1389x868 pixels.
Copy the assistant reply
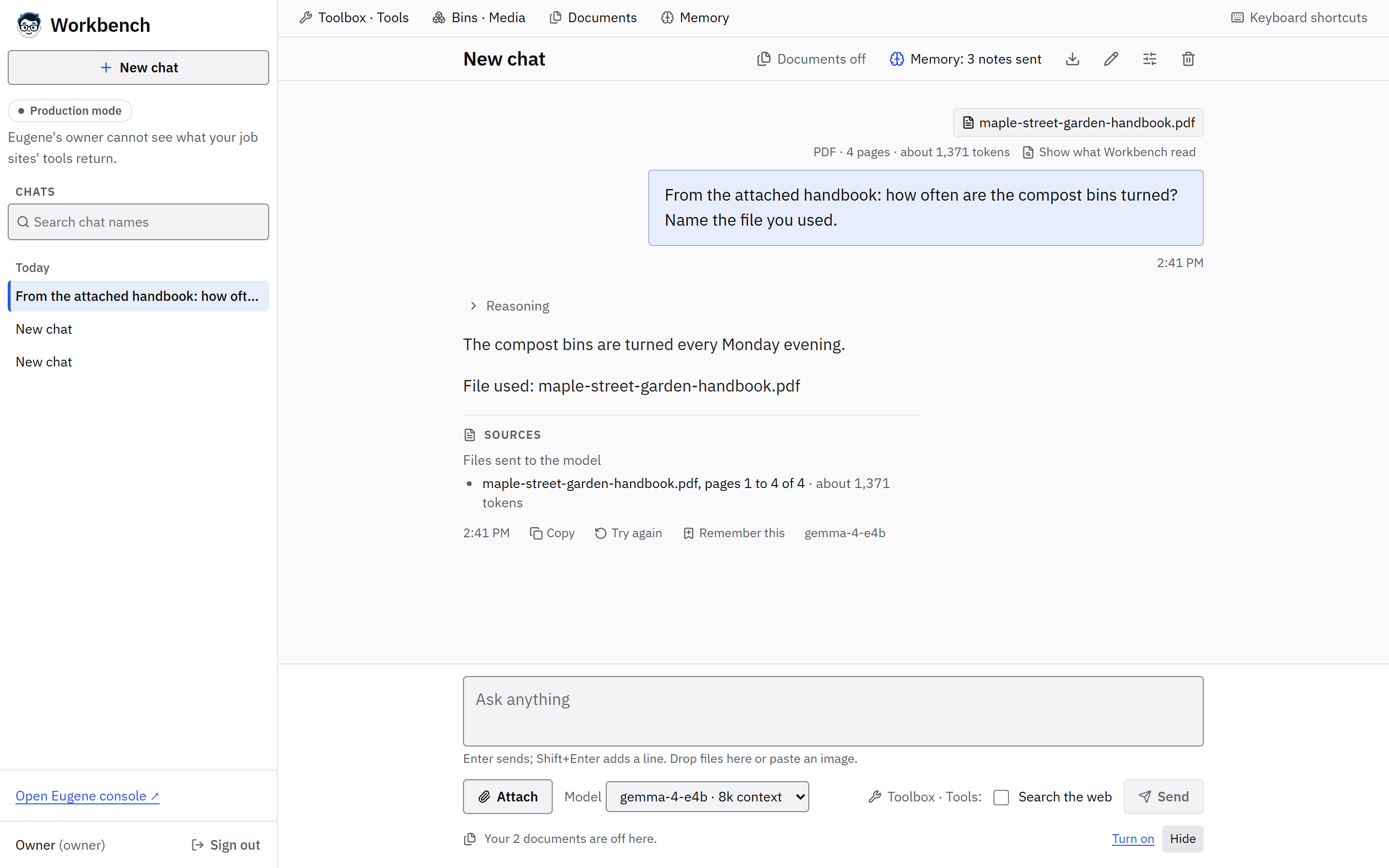tap(552, 533)
